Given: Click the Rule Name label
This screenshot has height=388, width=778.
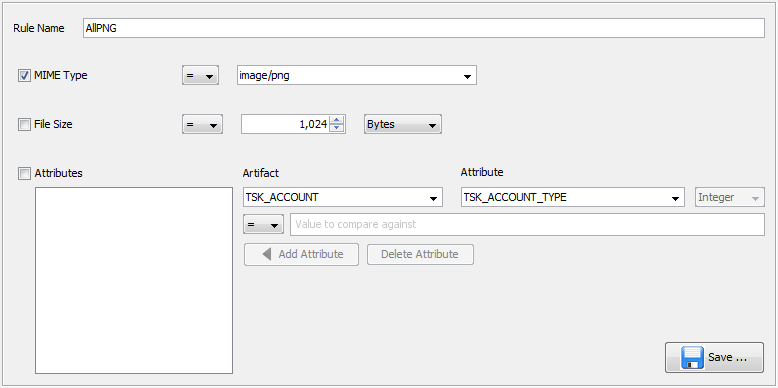Looking at the screenshot, I should click(39, 28).
